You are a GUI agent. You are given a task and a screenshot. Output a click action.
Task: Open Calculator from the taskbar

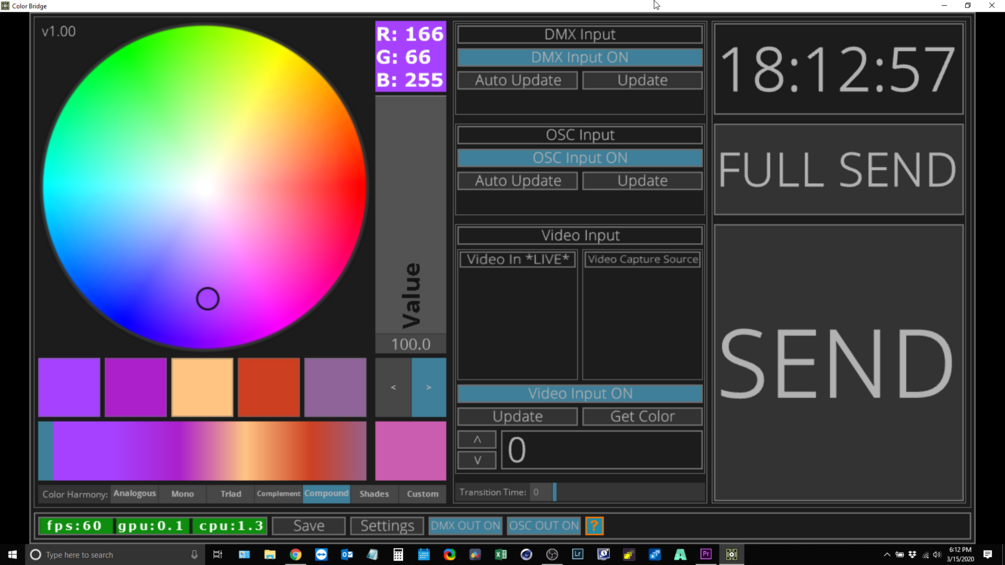click(398, 555)
